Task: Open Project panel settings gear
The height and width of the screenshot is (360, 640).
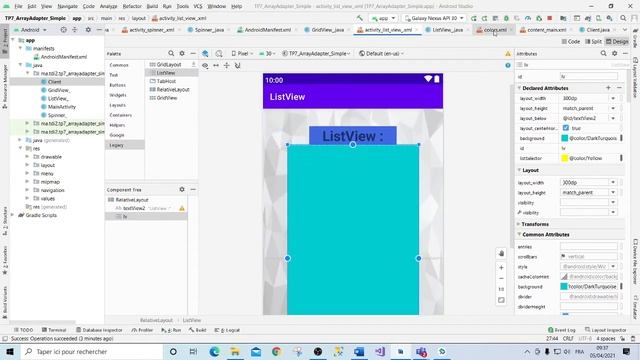Action: 88,30
